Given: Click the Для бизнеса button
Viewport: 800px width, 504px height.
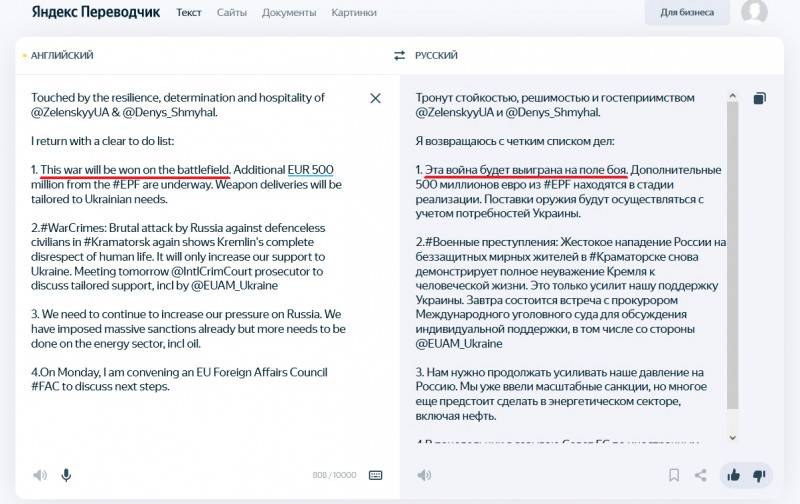Looking at the screenshot, I should pyautogui.click(x=687, y=12).
